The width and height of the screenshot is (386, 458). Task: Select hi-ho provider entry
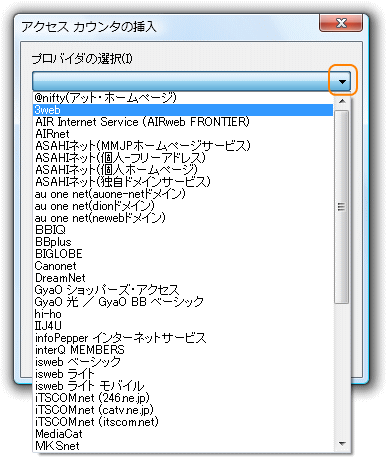[x=183, y=314]
